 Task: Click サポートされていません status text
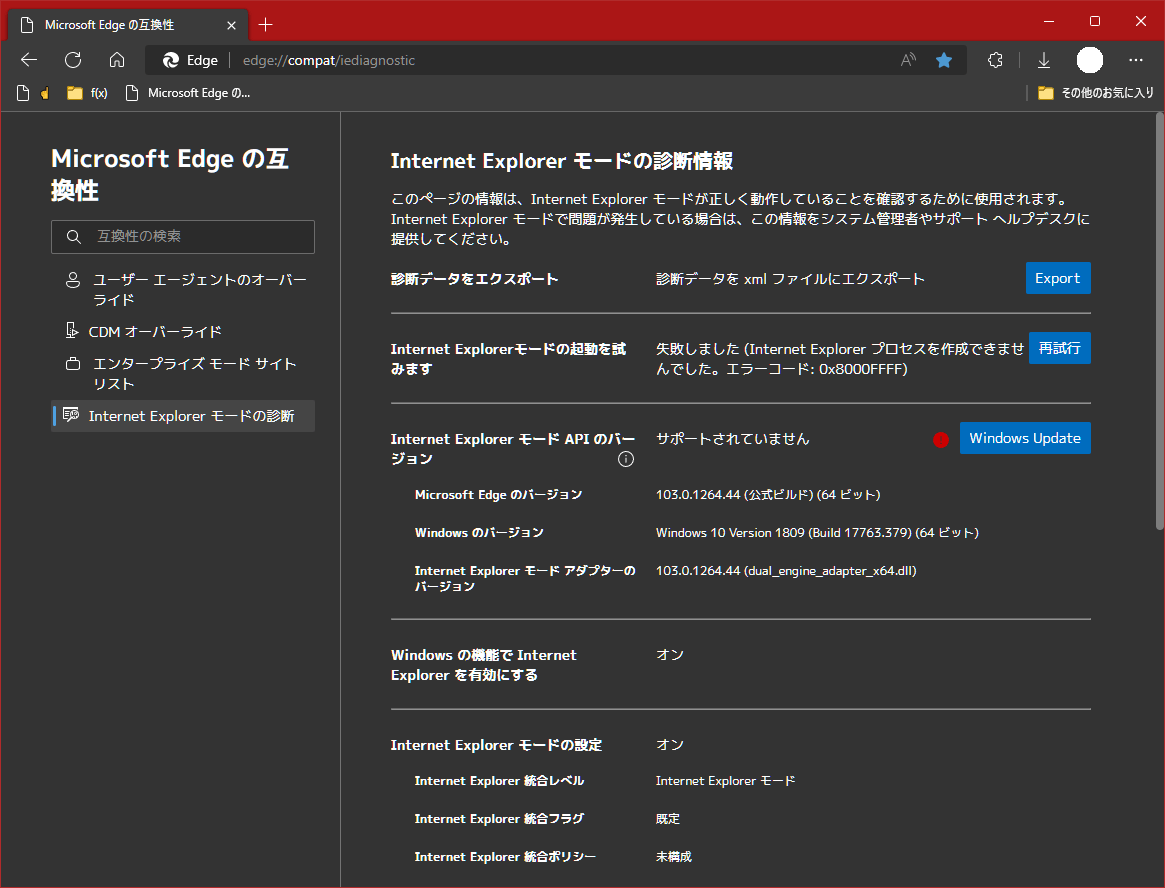pos(732,438)
